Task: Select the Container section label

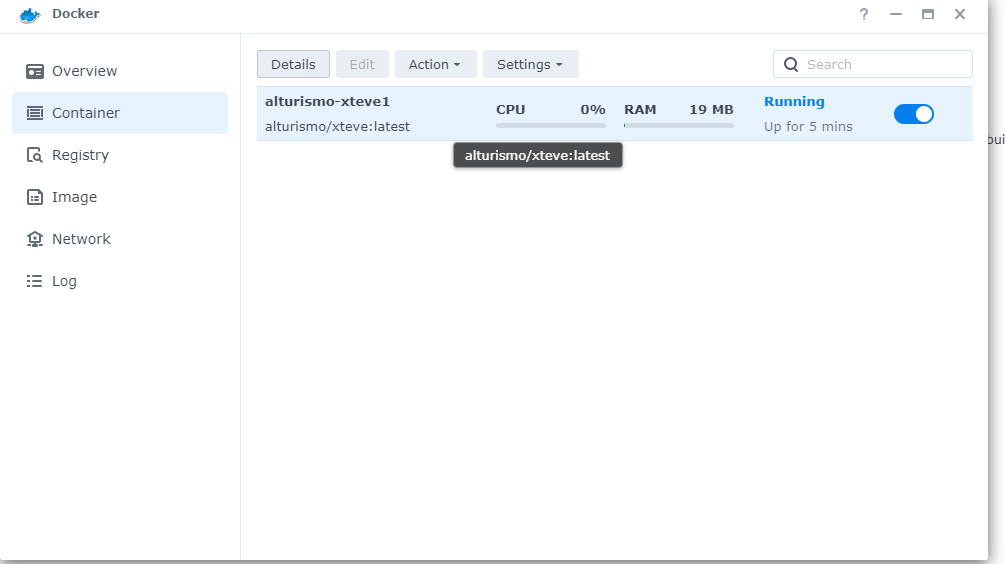Action: pos(86,113)
